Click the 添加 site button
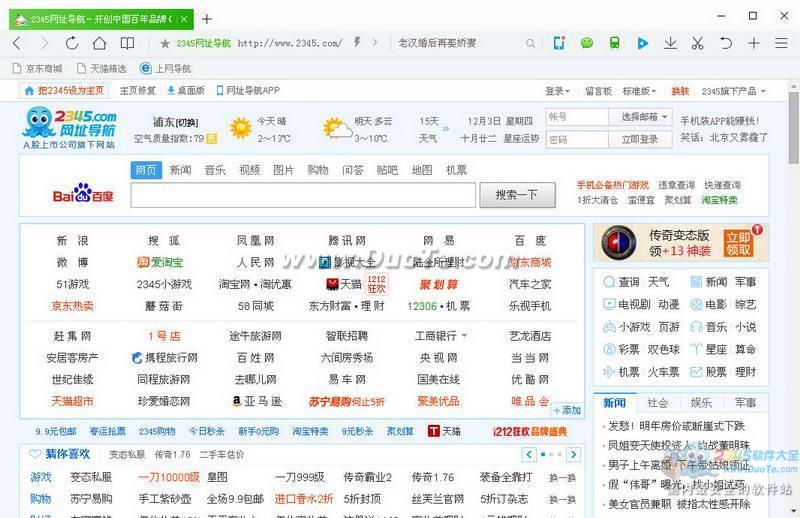 click(x=567, y=410)
